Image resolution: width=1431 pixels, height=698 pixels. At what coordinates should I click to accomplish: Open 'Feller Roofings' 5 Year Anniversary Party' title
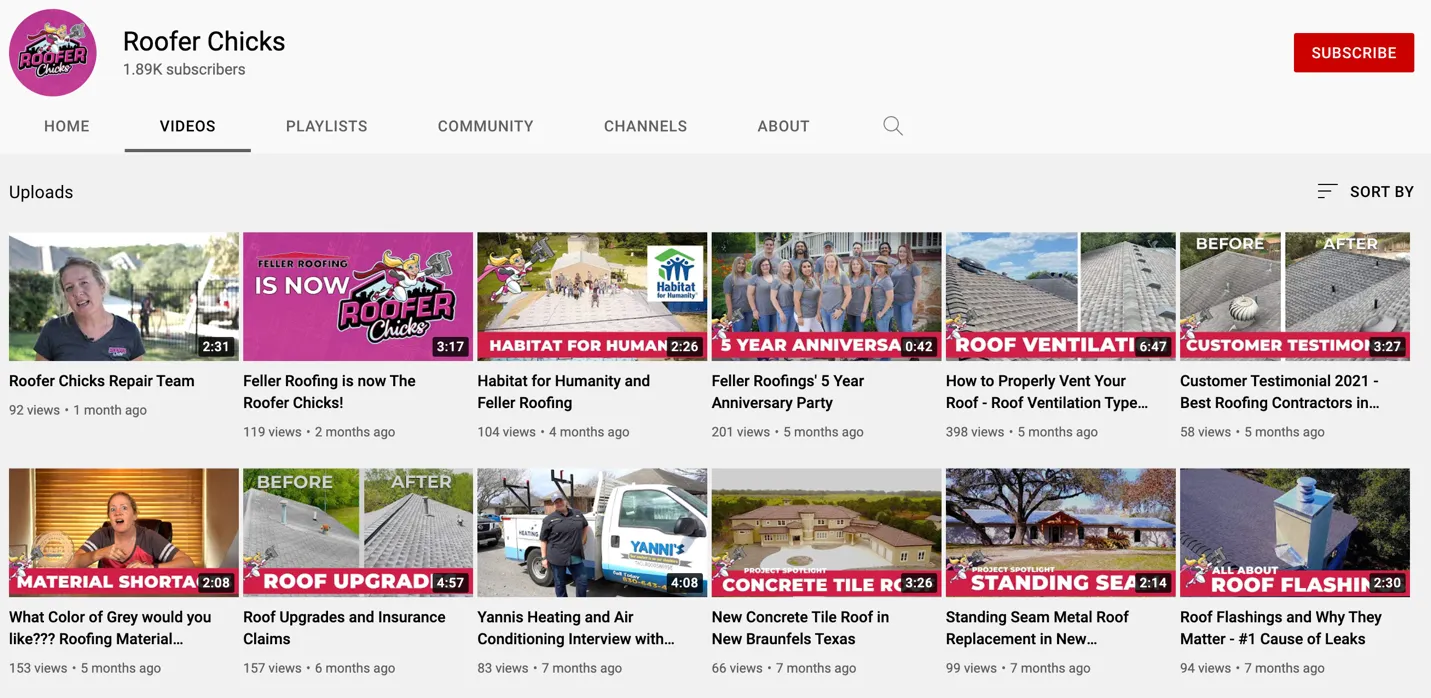click(x=787, y=392)
